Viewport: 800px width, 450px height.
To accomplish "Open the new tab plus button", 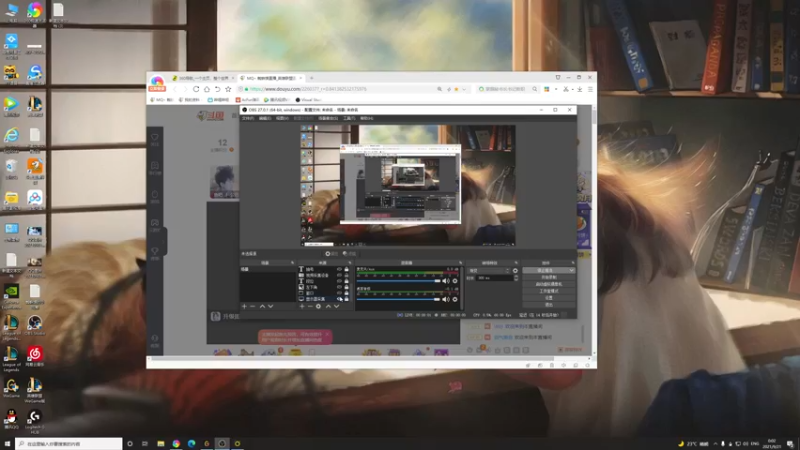I will tap(311, 78).
